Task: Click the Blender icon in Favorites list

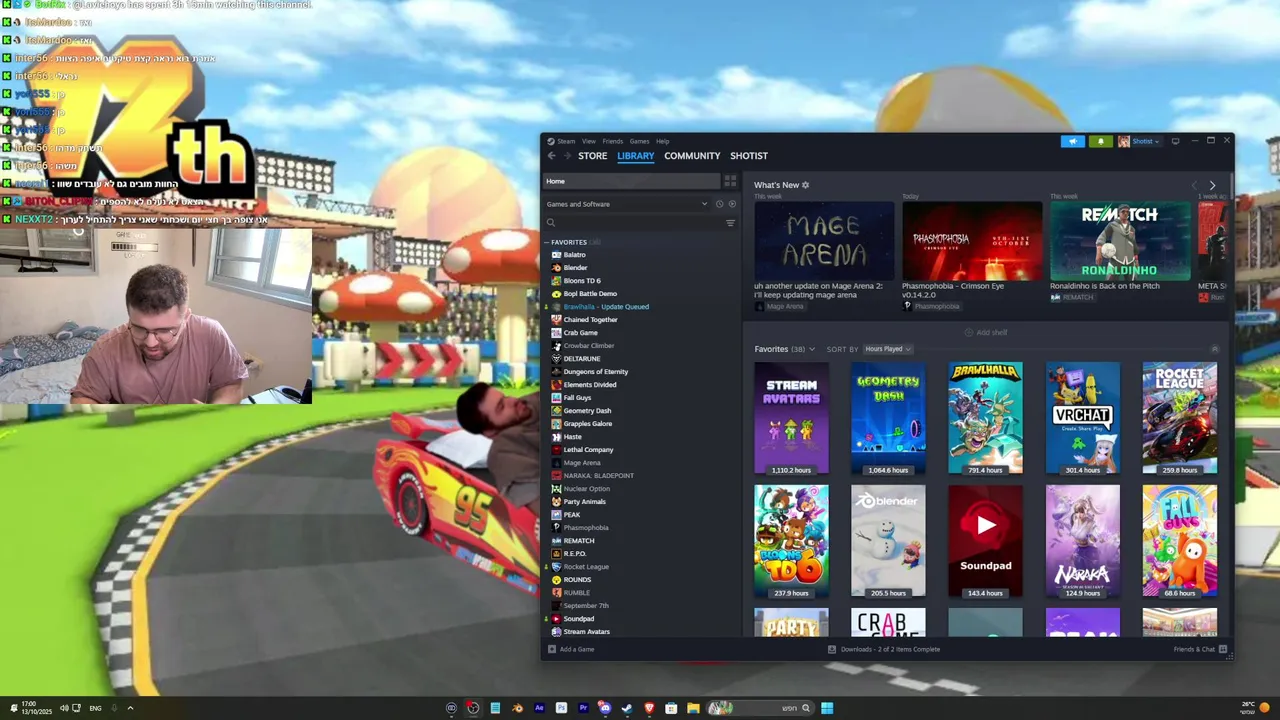Action: (556, 268)
